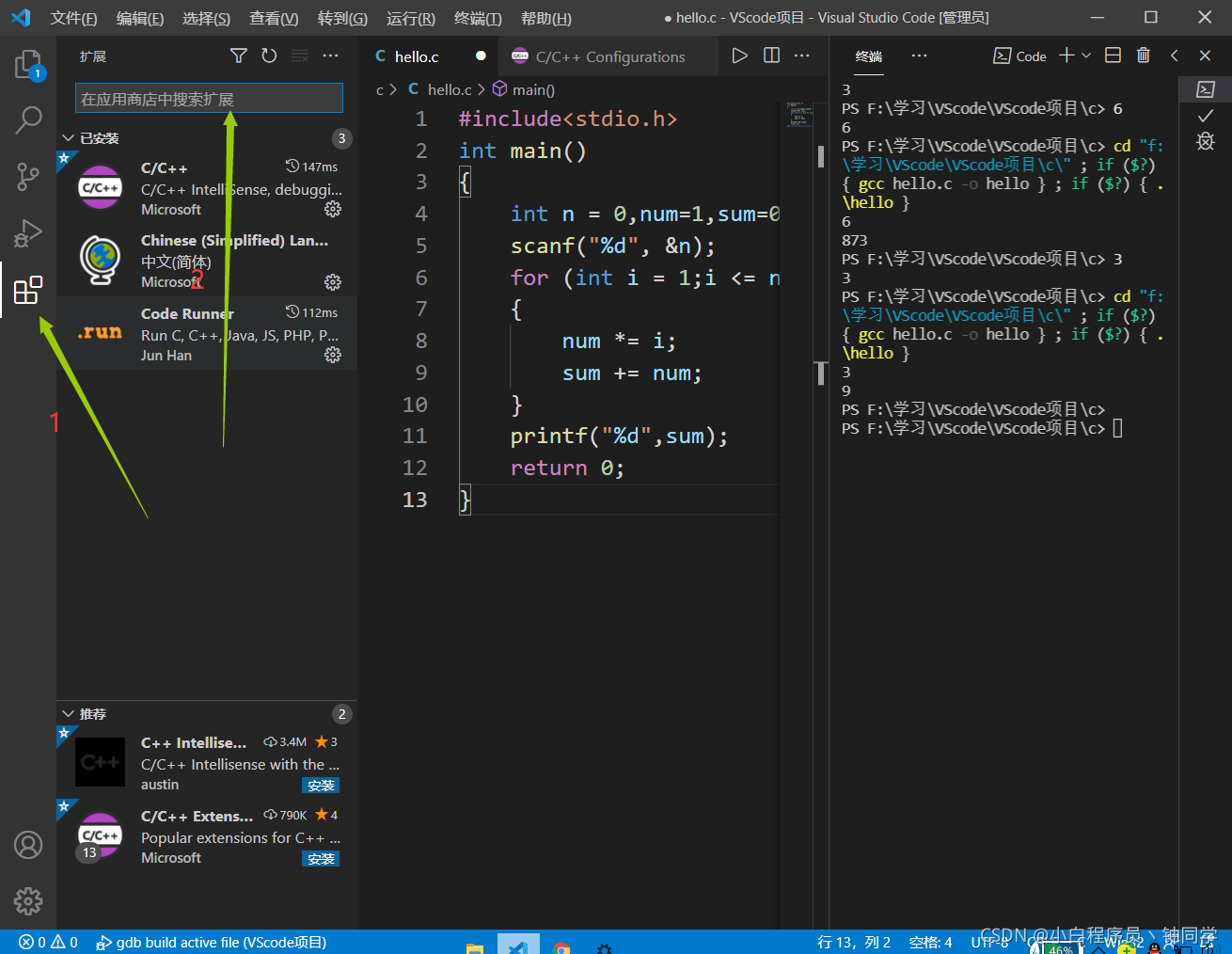The image size is (1232, 954).
Task: Open the main() breadcrumb dropdown
Action: point(524,89)
